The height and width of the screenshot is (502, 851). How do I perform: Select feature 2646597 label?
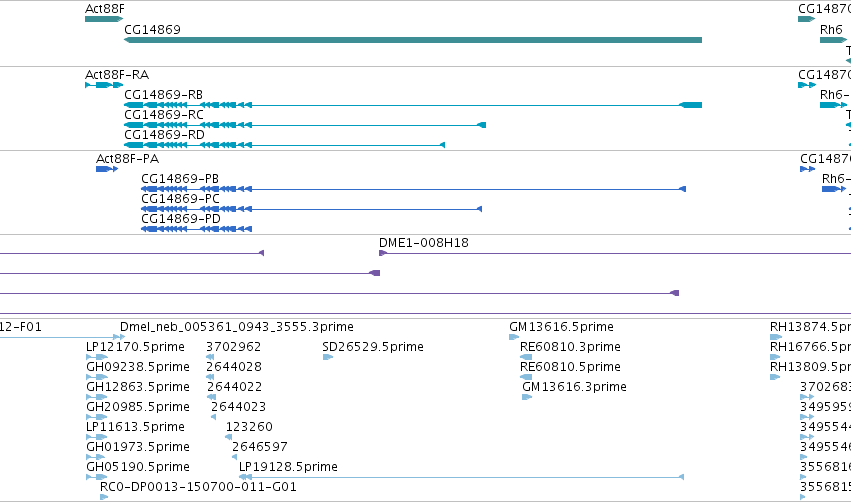pos(260,447)
